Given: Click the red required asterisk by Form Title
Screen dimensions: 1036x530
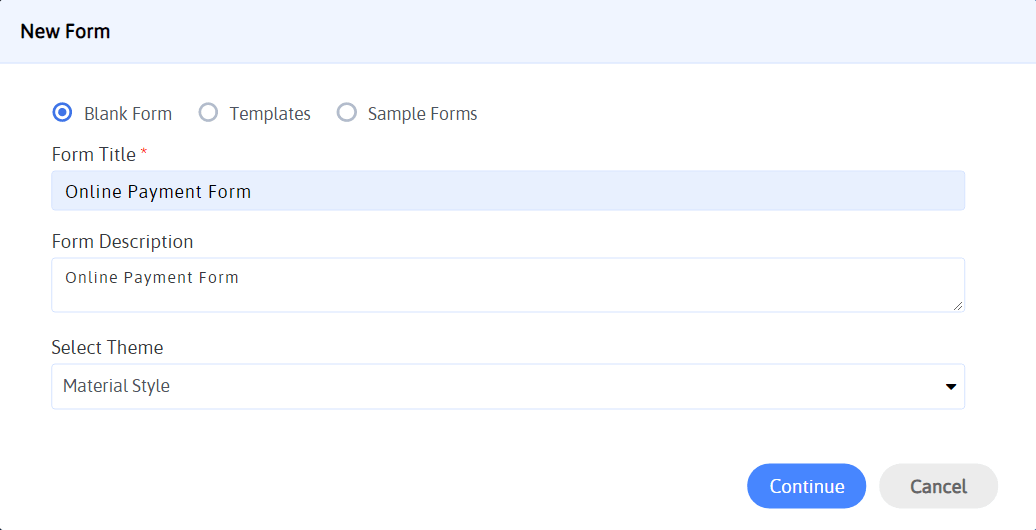Looking at the screenshot, I should [x=144, y=153].
